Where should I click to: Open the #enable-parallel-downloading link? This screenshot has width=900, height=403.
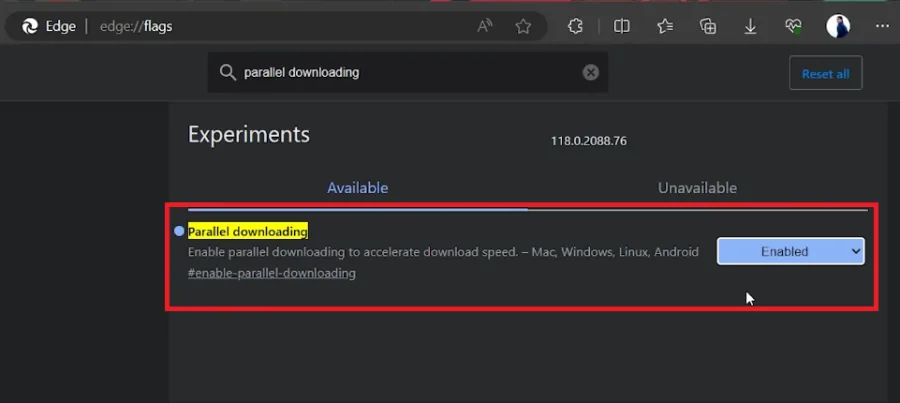pos(271,273)
